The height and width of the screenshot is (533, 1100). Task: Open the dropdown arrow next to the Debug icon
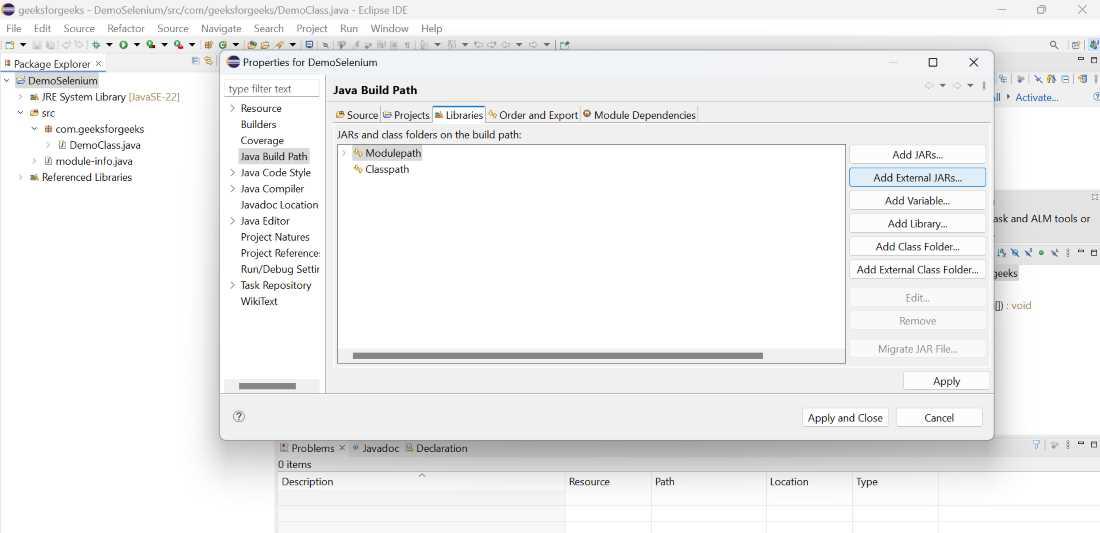(x=109, y=45)
